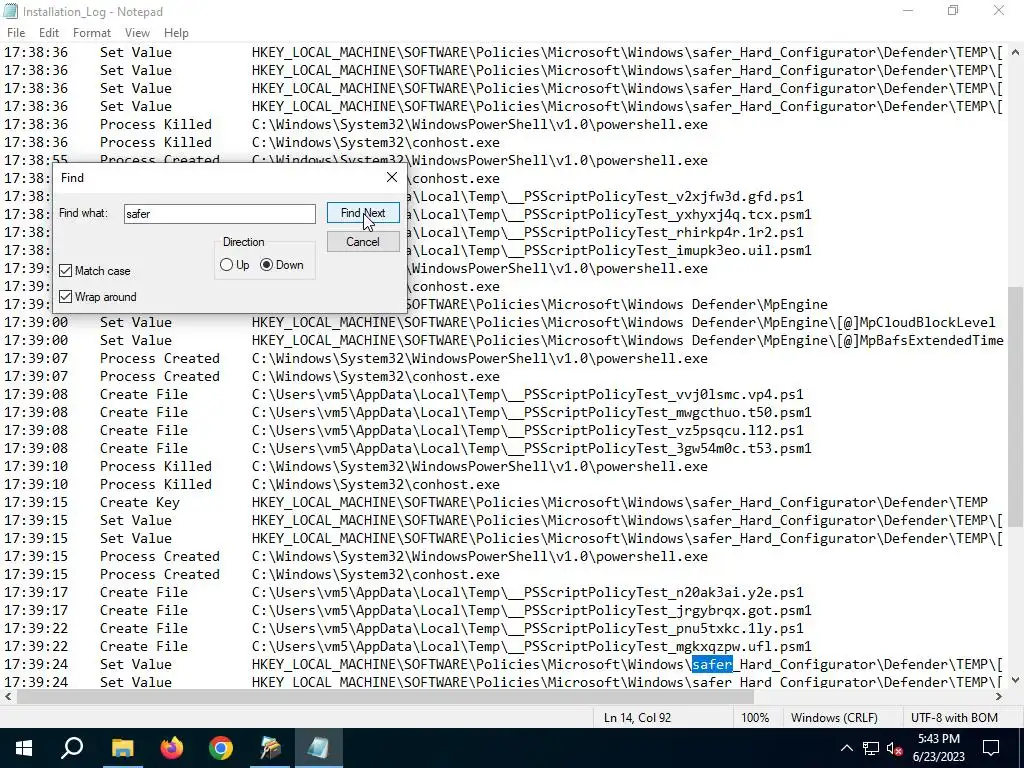
Task: Cancel the Find dialog
Action: point(363,242)
